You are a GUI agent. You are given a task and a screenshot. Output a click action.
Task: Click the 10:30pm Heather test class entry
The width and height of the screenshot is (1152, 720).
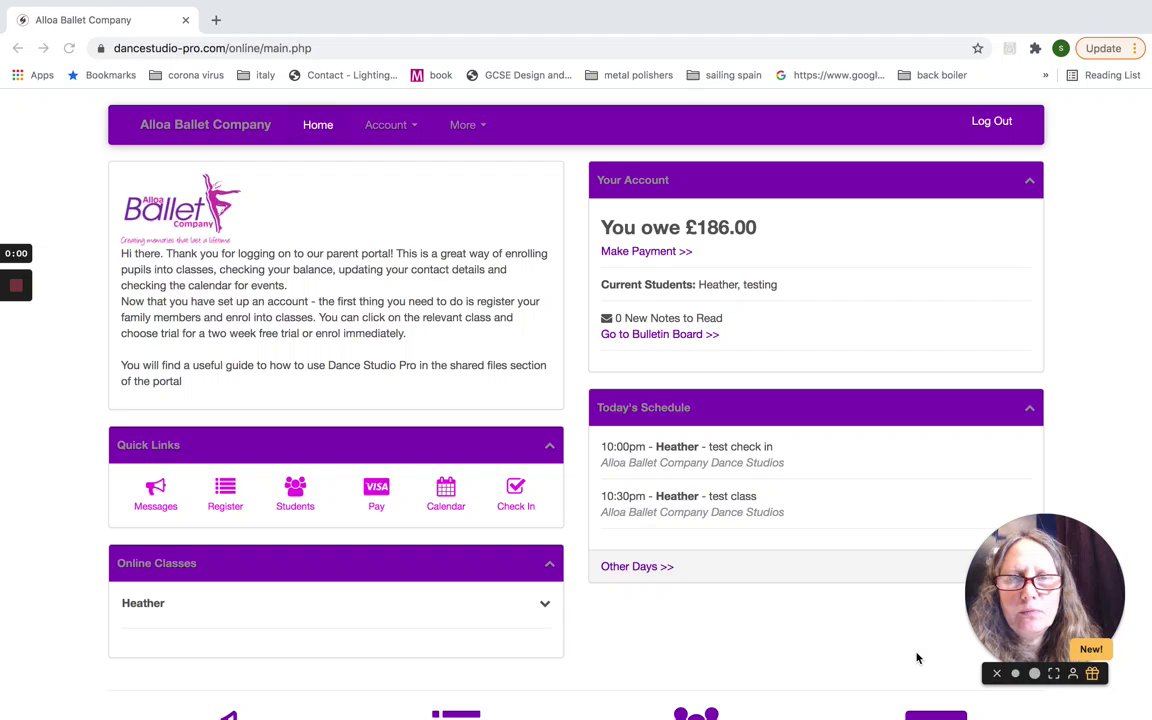[816, 504]
